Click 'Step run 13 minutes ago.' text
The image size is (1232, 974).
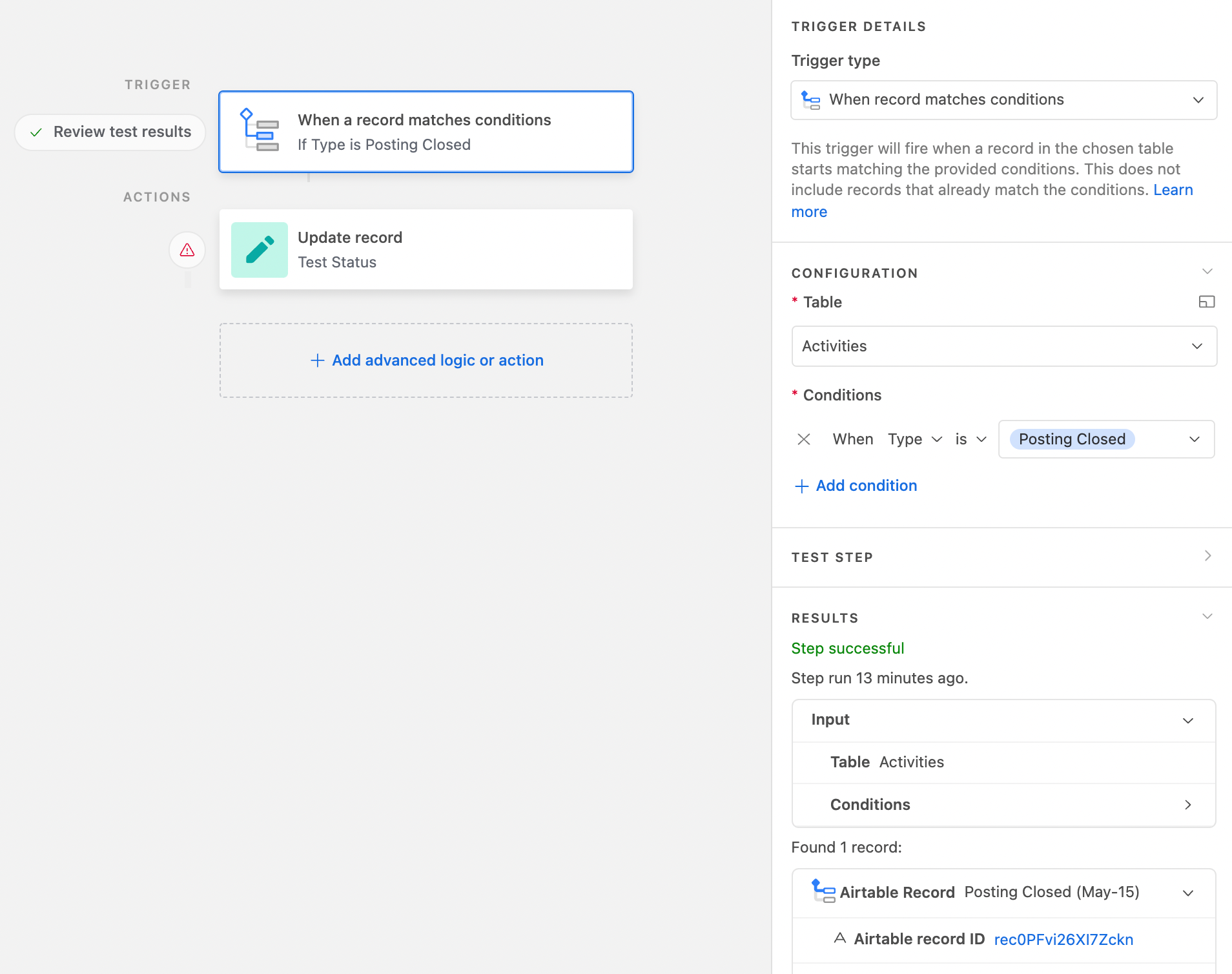[x=879, y=678]
